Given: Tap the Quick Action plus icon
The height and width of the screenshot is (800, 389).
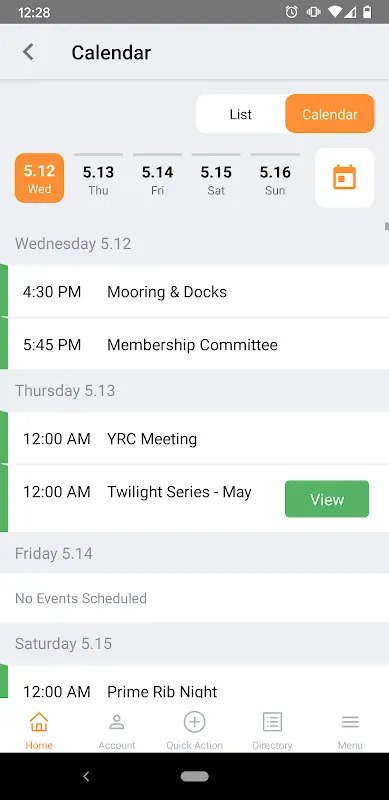Looking at the screenshot, I should 194,722.
